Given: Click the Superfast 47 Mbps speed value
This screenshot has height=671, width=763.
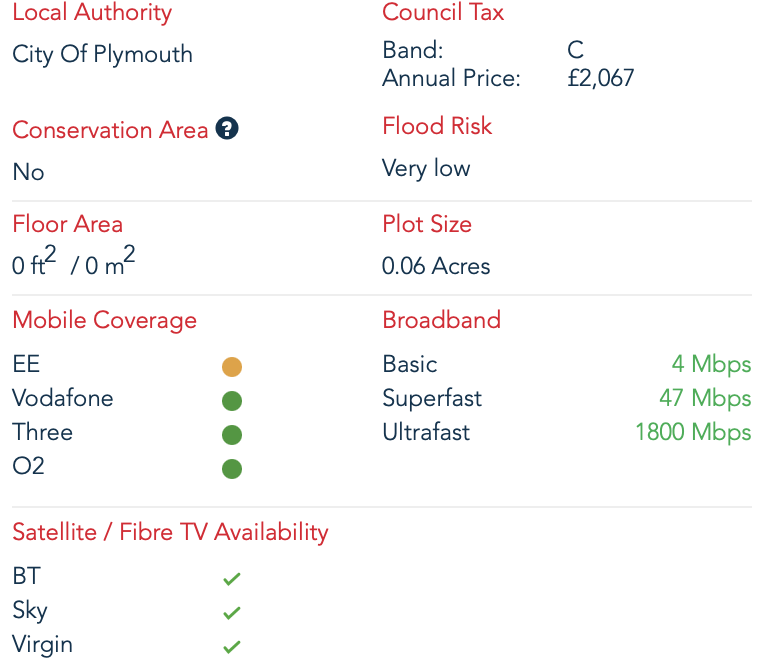Looking at the screenshot, I should tap(704, 398).
